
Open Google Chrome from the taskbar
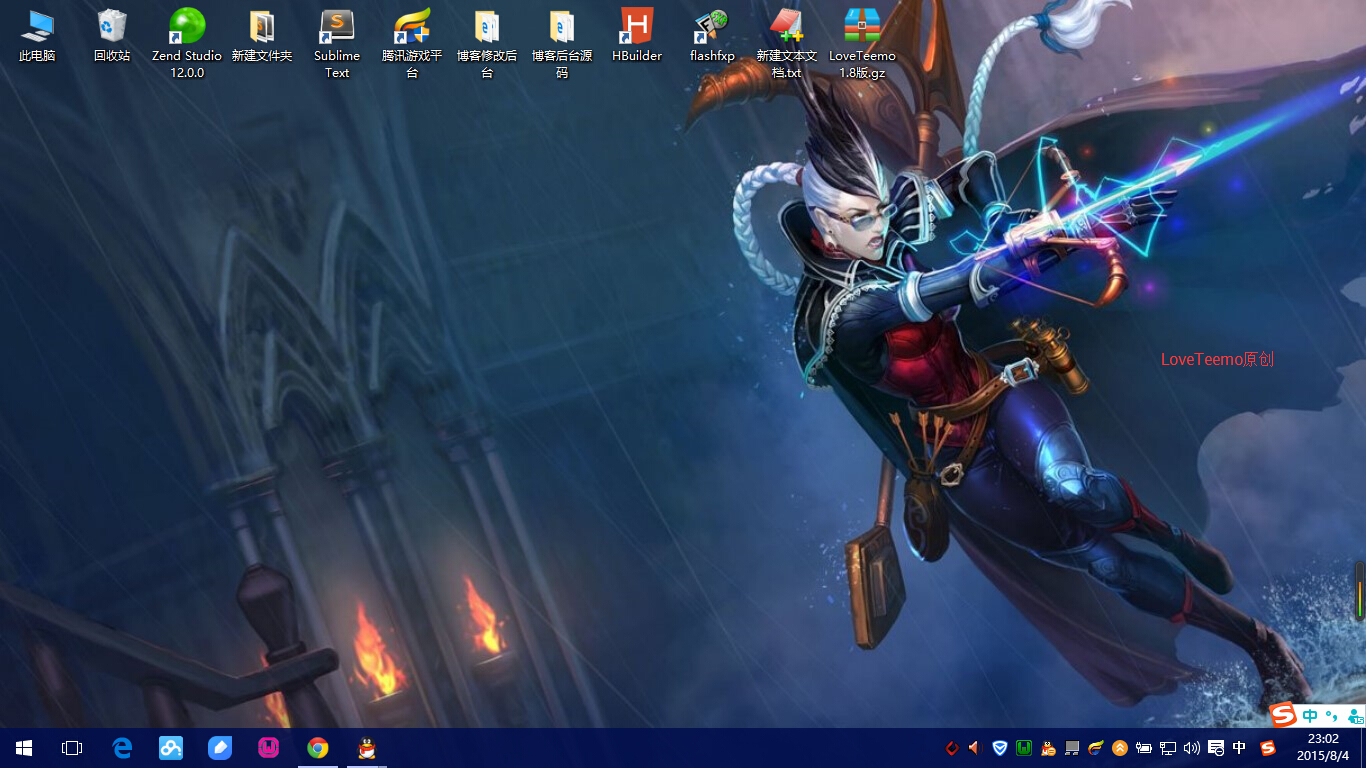318,748
